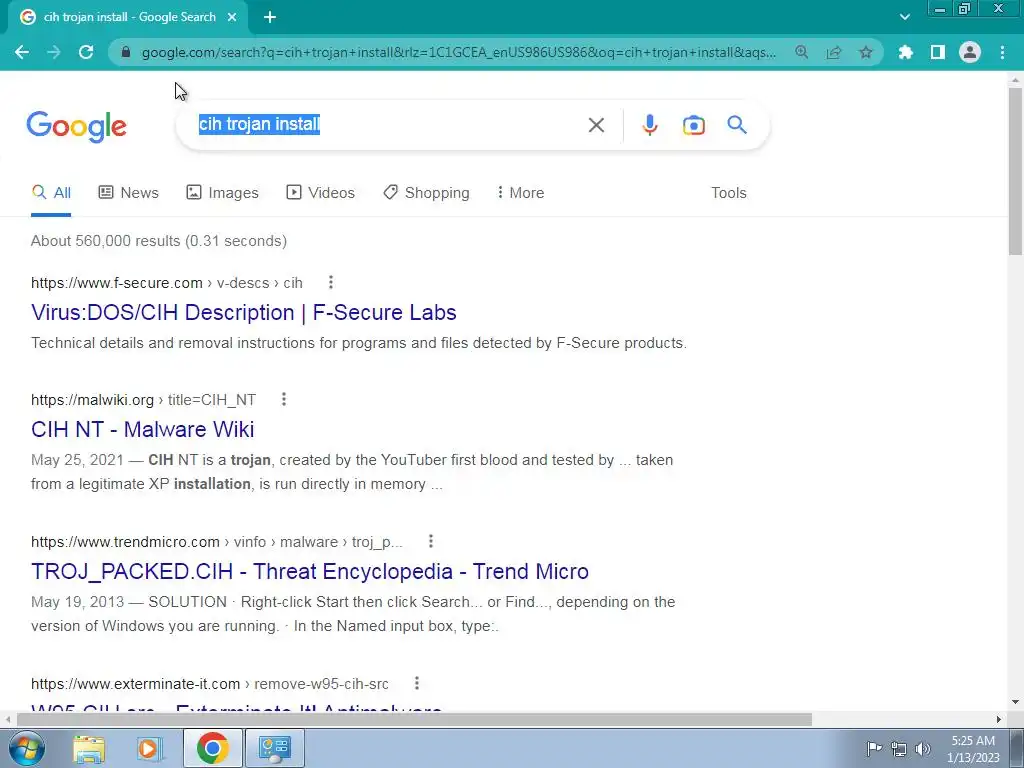This screenshot has height=768, width=1024.
Task: Open the Chrome three-dot menu
Action: [x=1002, y=52]
